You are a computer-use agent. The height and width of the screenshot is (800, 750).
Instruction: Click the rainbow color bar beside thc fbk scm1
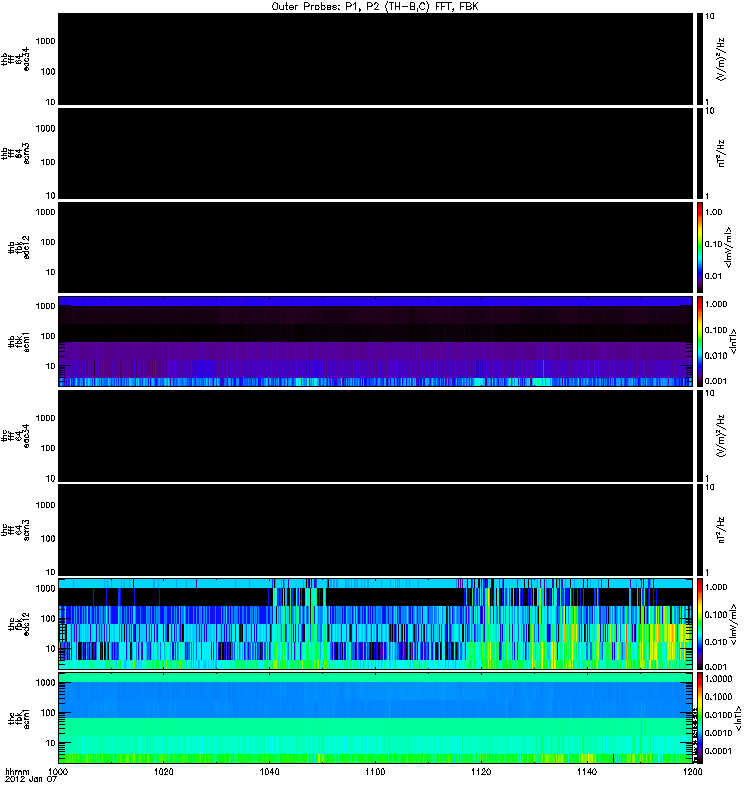tap(700, 717)
